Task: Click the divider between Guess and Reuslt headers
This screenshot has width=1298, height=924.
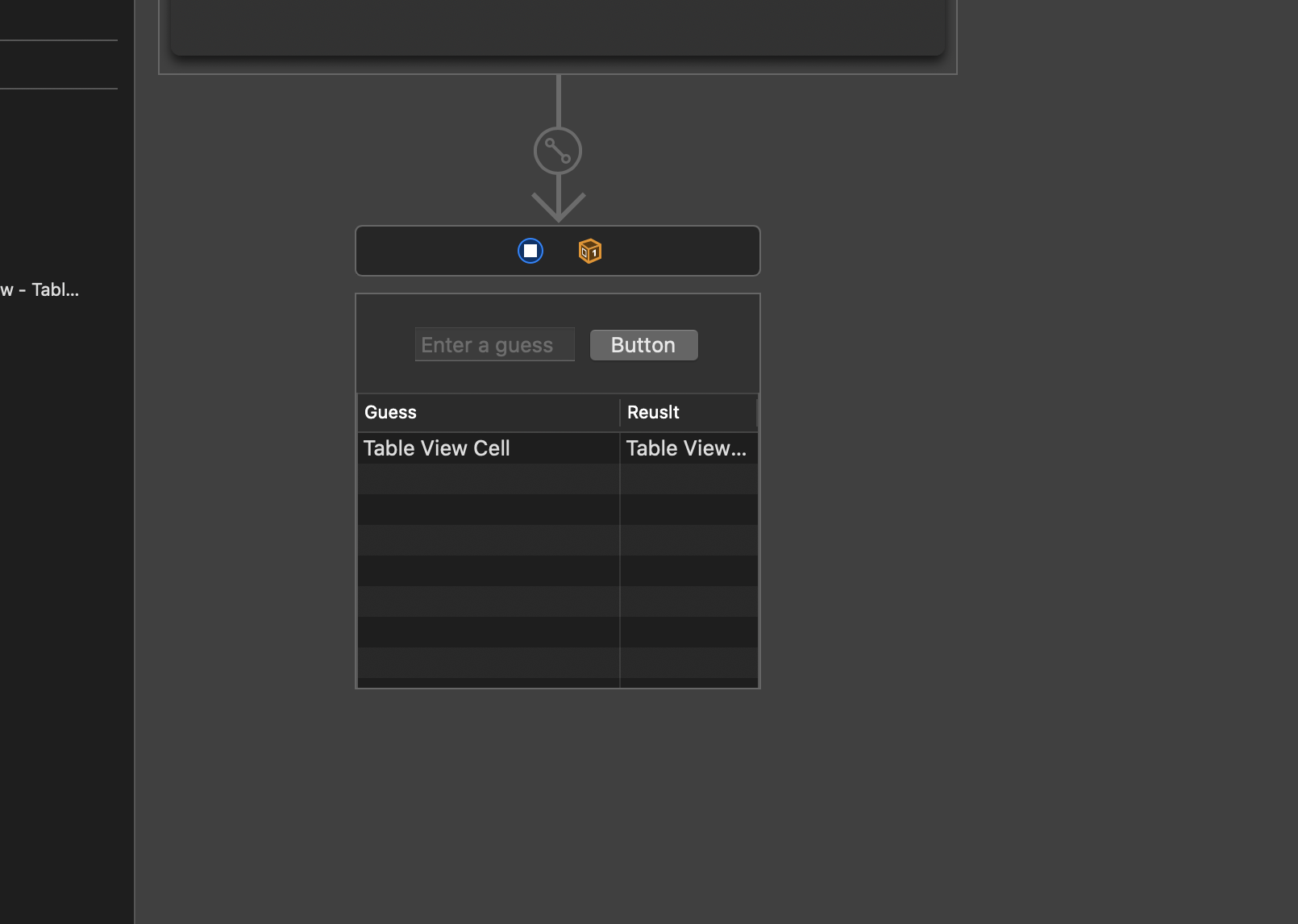Action: pos(620,413)
